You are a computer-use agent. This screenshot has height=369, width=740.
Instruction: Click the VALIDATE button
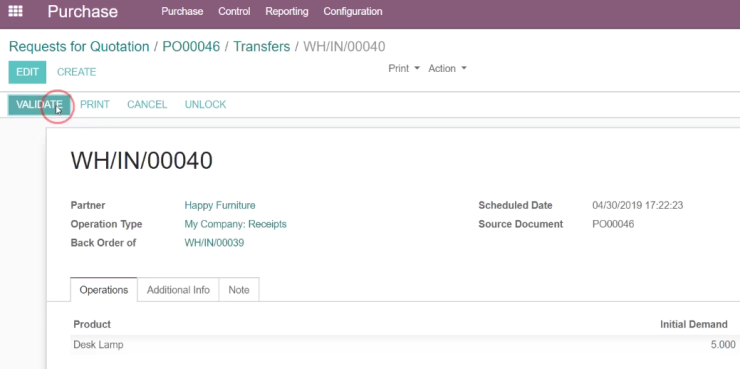[x=39, y=104]
